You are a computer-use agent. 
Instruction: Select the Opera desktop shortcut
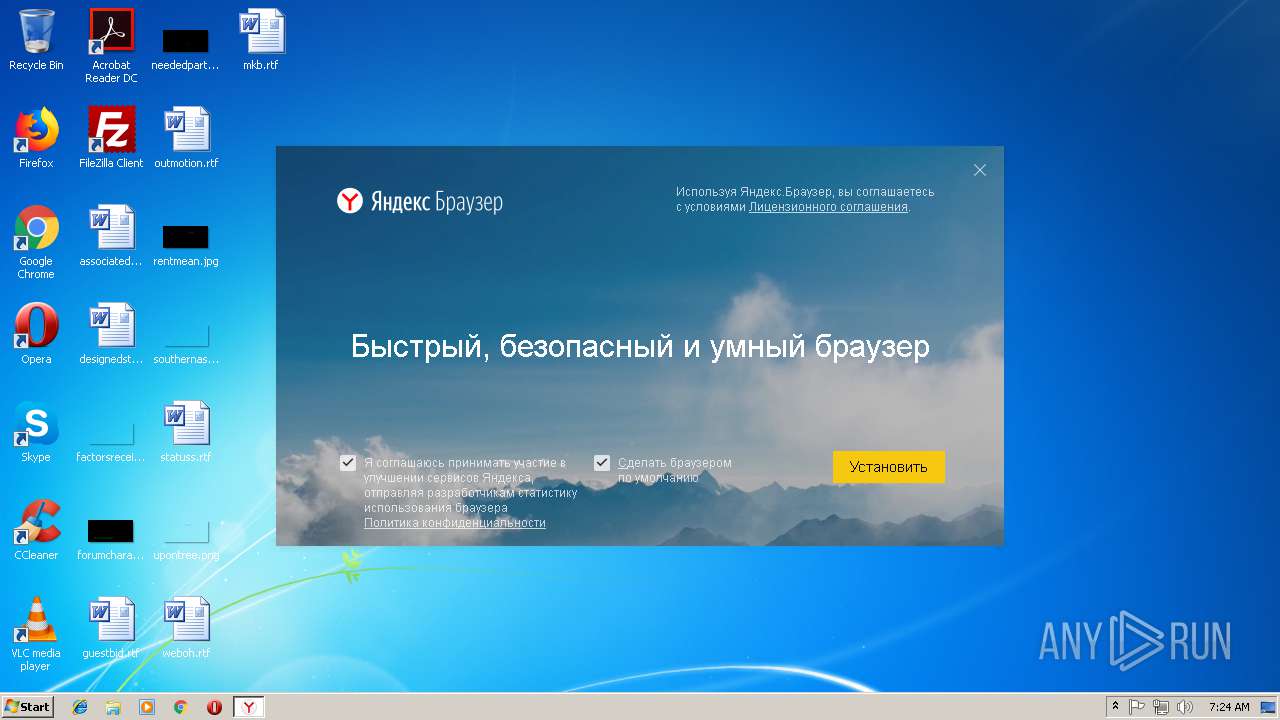pyautogui.click(x=36, y=334)
